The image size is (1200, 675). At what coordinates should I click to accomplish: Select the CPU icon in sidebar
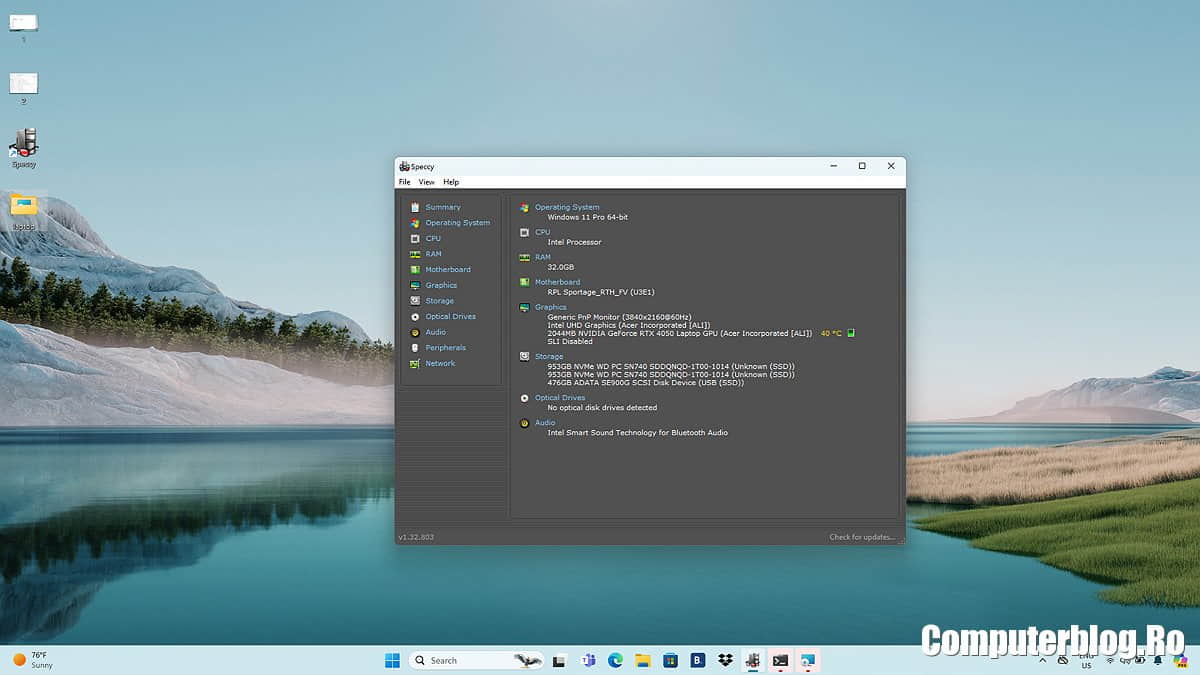click(x=415, y=239)
